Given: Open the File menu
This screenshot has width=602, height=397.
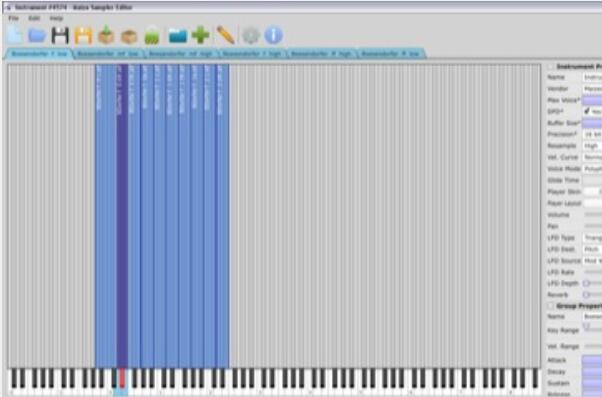Looking at the screenshot, I should coord(13,18).
